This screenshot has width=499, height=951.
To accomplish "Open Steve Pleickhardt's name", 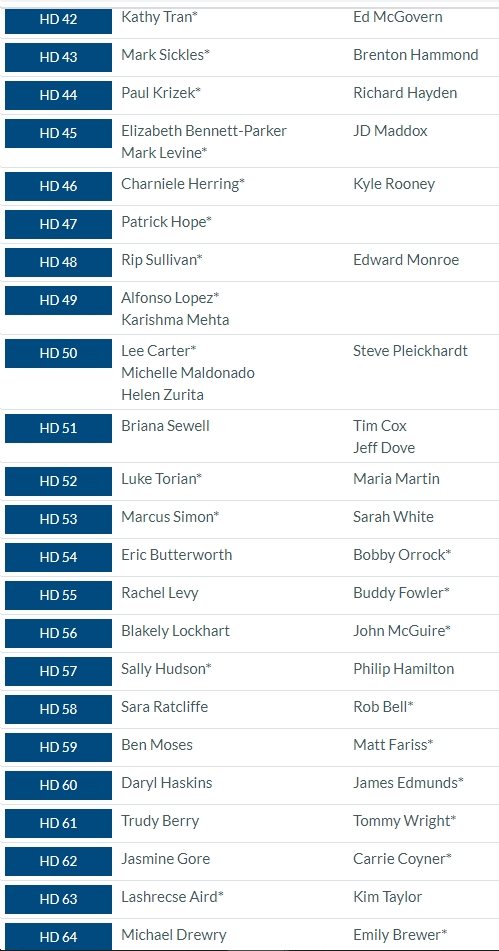I will (410, 351).
